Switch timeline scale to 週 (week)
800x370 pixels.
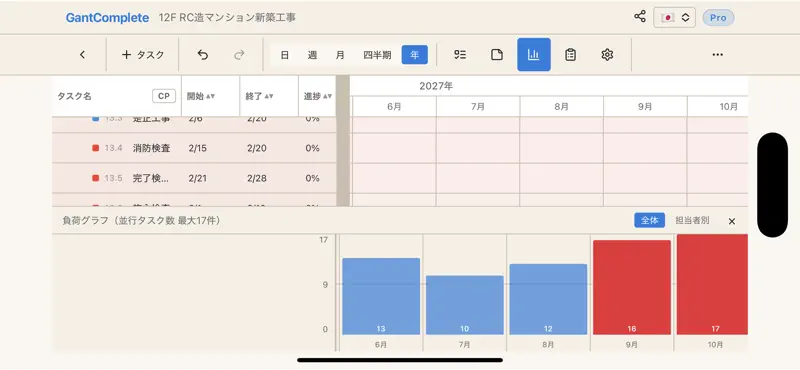coord(312,55)
